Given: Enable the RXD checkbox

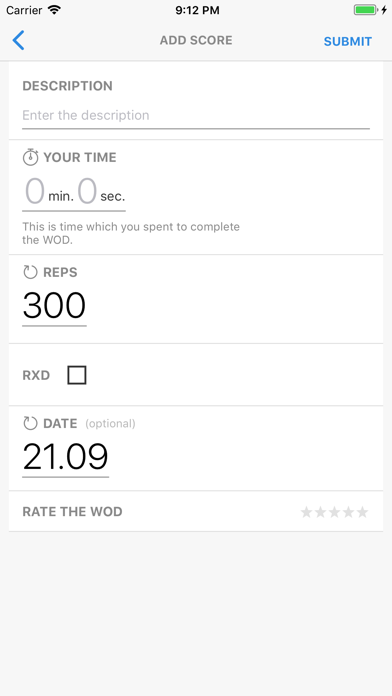Looking at the screenshot, I should (77, 375).
